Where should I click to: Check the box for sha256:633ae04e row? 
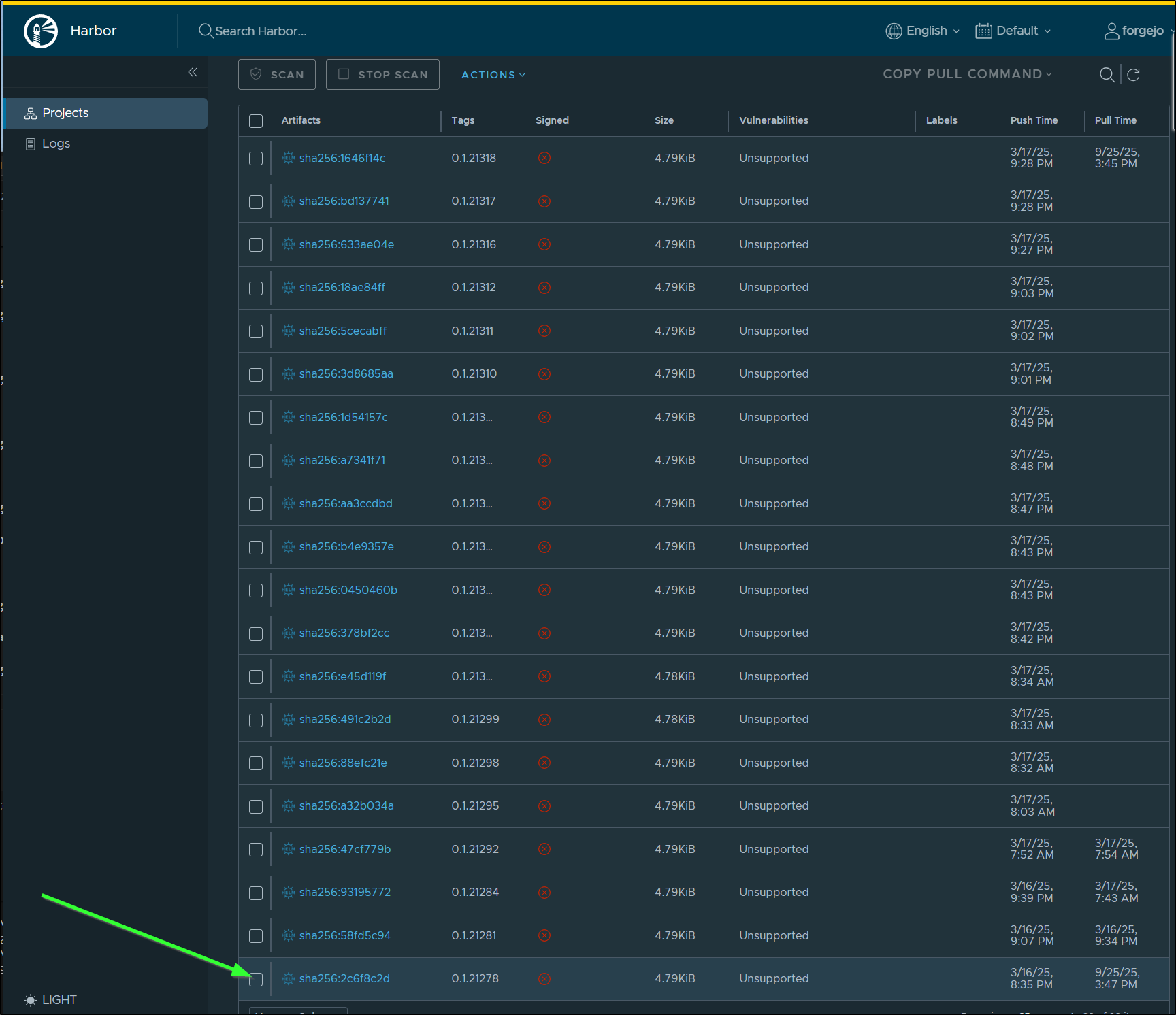point(256,245)
